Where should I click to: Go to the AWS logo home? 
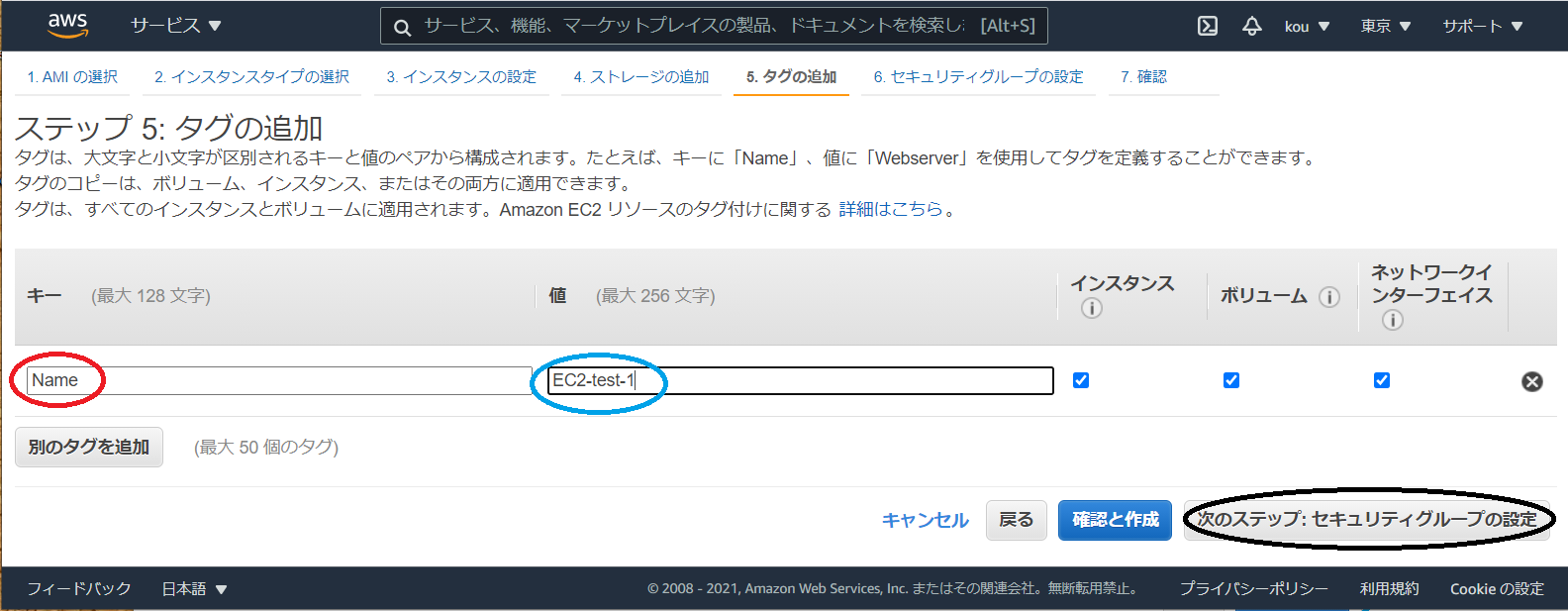pos(68,25)
